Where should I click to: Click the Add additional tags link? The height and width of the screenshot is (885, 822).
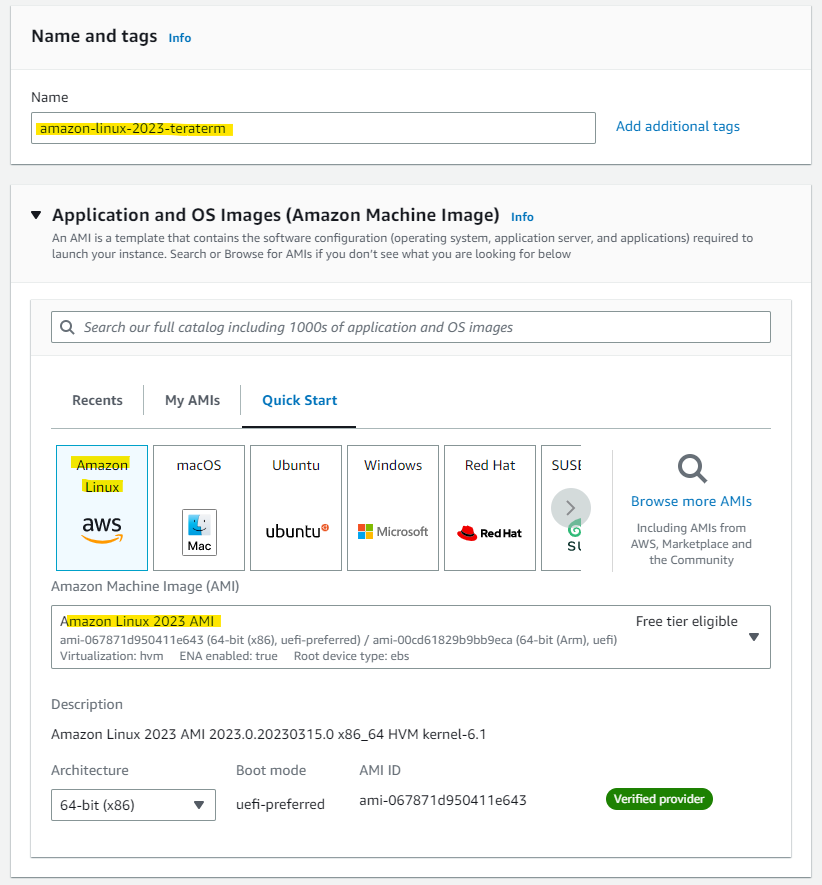677,126
